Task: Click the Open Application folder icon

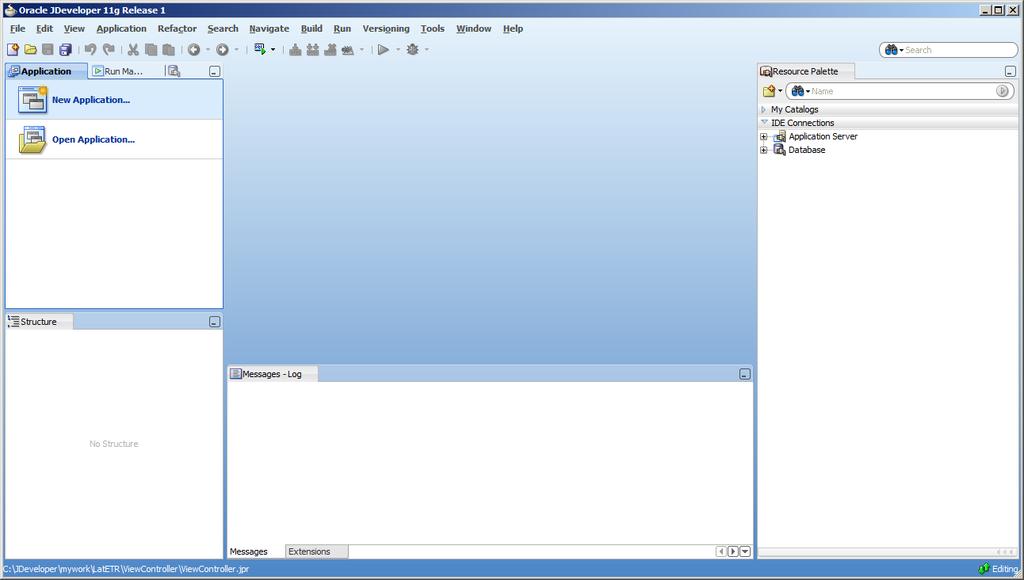Action: (32, 140)
